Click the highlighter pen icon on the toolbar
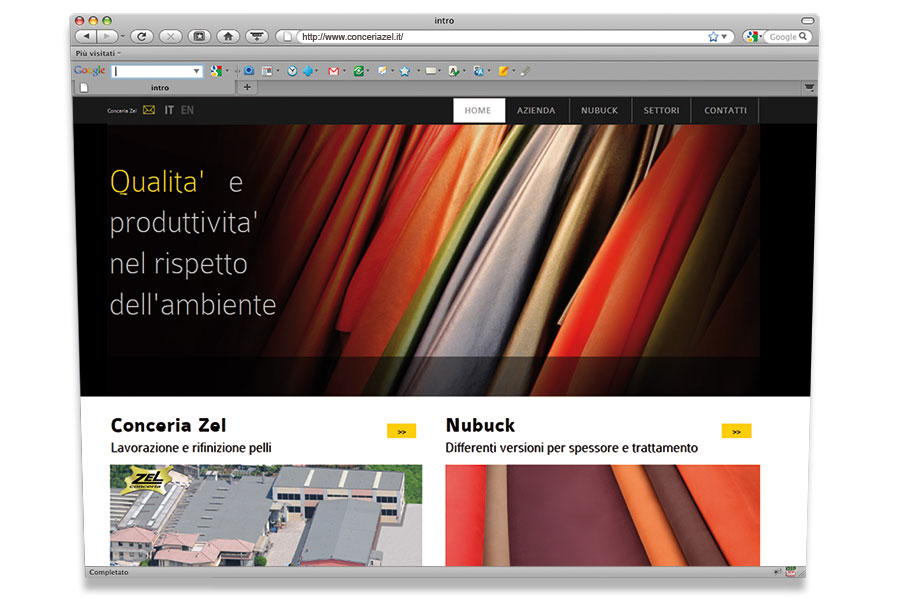This screenshot has height=600, width=900. pos(525,71)
